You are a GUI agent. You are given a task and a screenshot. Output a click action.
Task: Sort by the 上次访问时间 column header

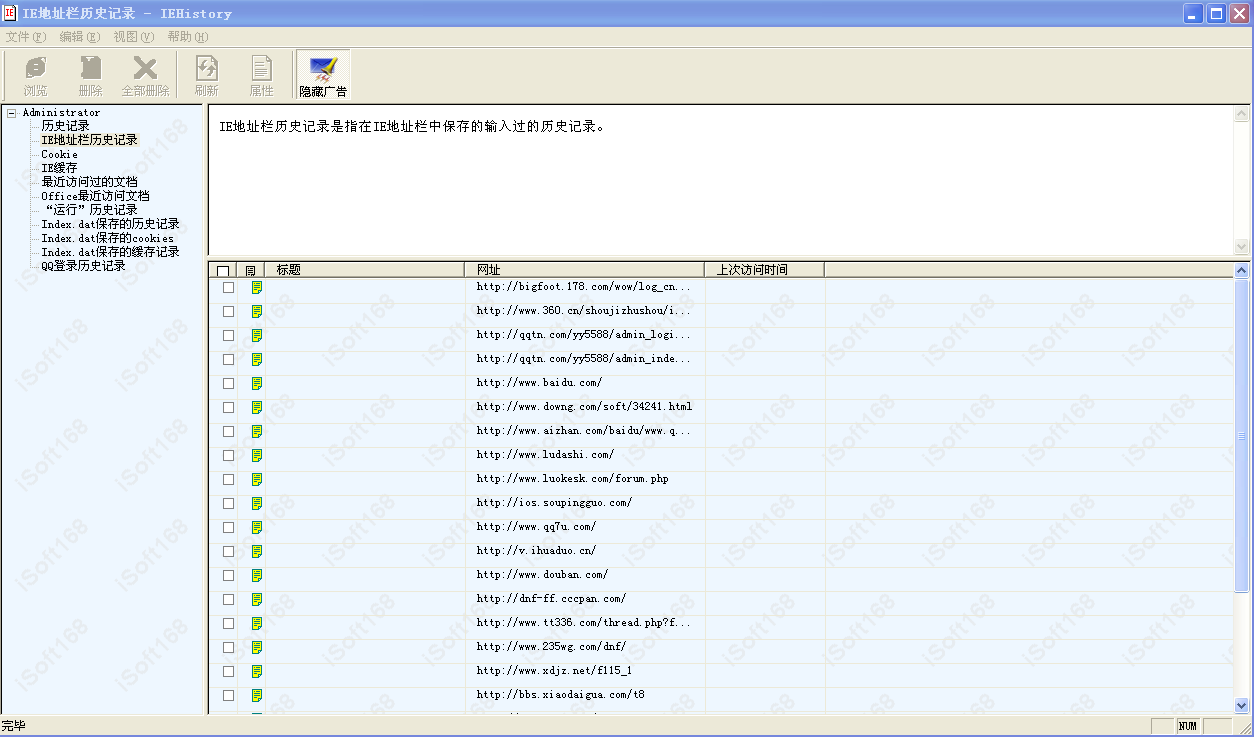click(765, 270)
